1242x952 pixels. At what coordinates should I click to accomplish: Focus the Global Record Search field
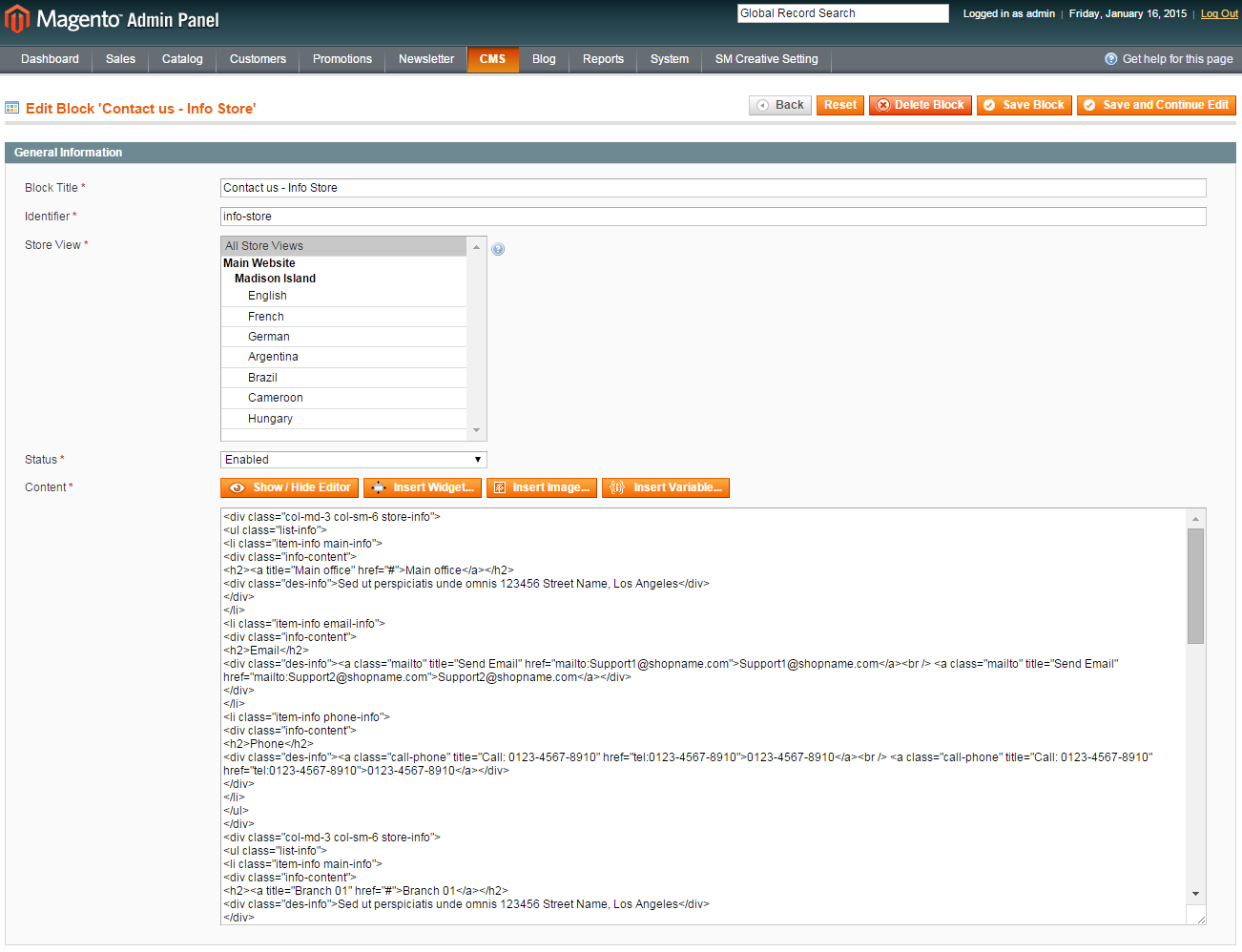coord(843,13)
